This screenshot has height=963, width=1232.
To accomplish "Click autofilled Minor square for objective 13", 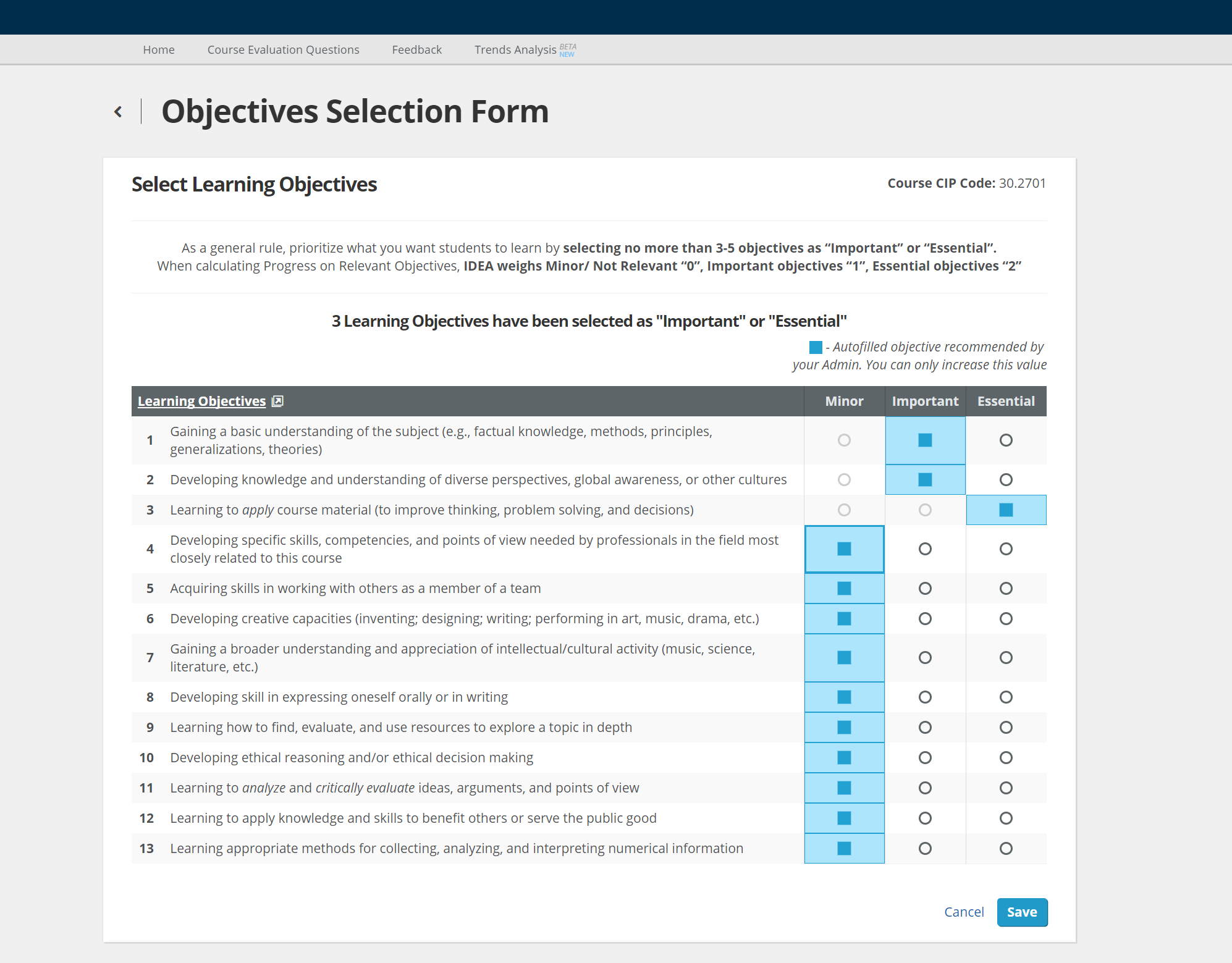I will pyautogui.click(x=844, y=848).
